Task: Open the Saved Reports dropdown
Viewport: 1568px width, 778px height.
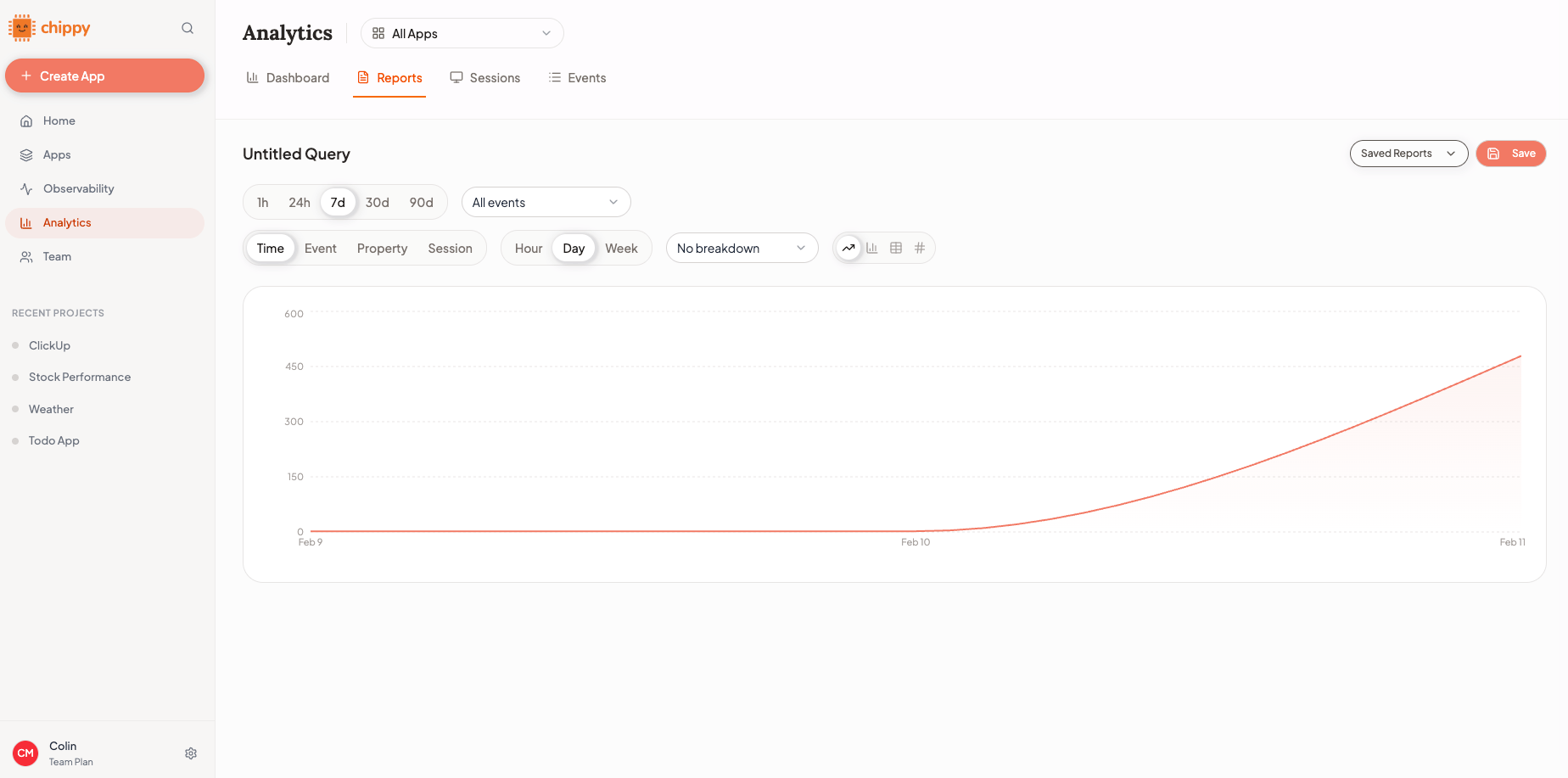Action: 1409,154
